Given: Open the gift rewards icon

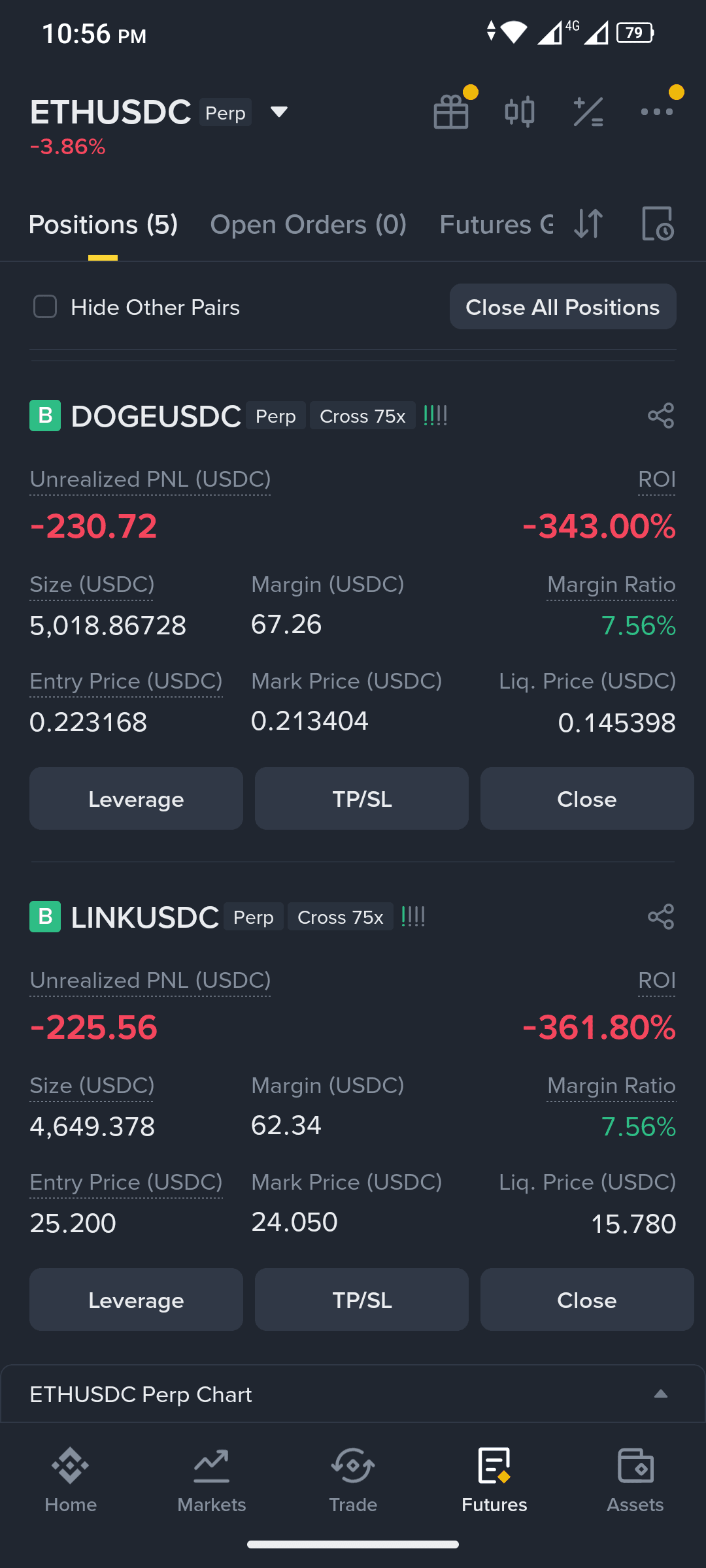Looking at the screenshot, I should [452, 111].
